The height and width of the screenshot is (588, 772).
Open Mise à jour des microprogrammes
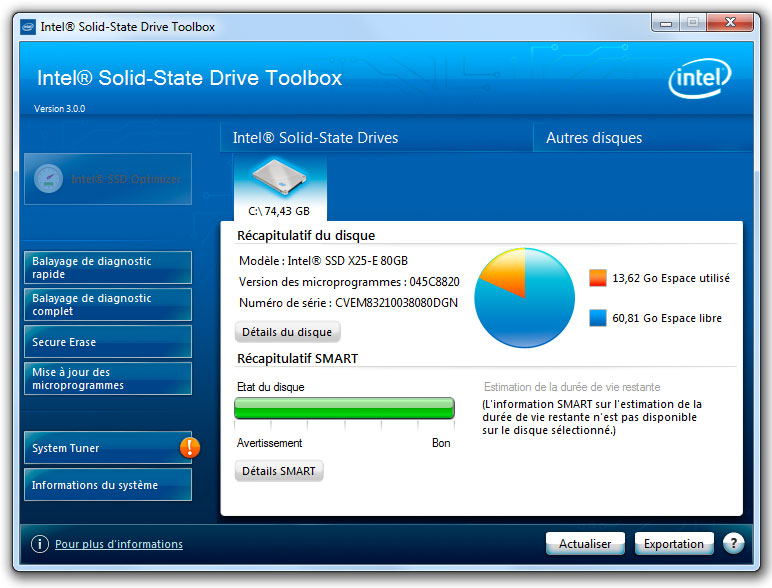click(108, 379)
